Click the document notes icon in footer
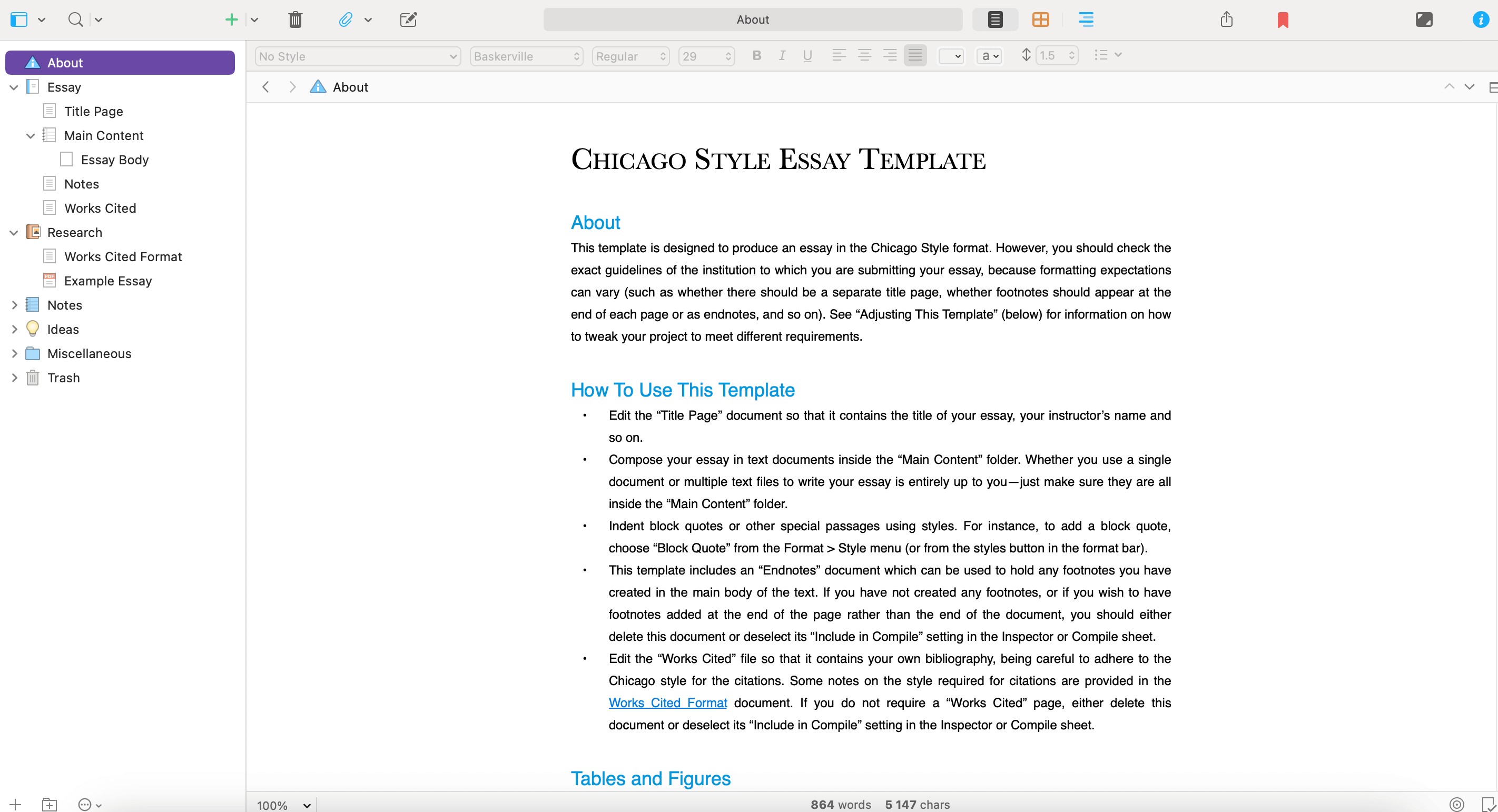This screenshot has width=1498, height=812. pos(1488,805)
